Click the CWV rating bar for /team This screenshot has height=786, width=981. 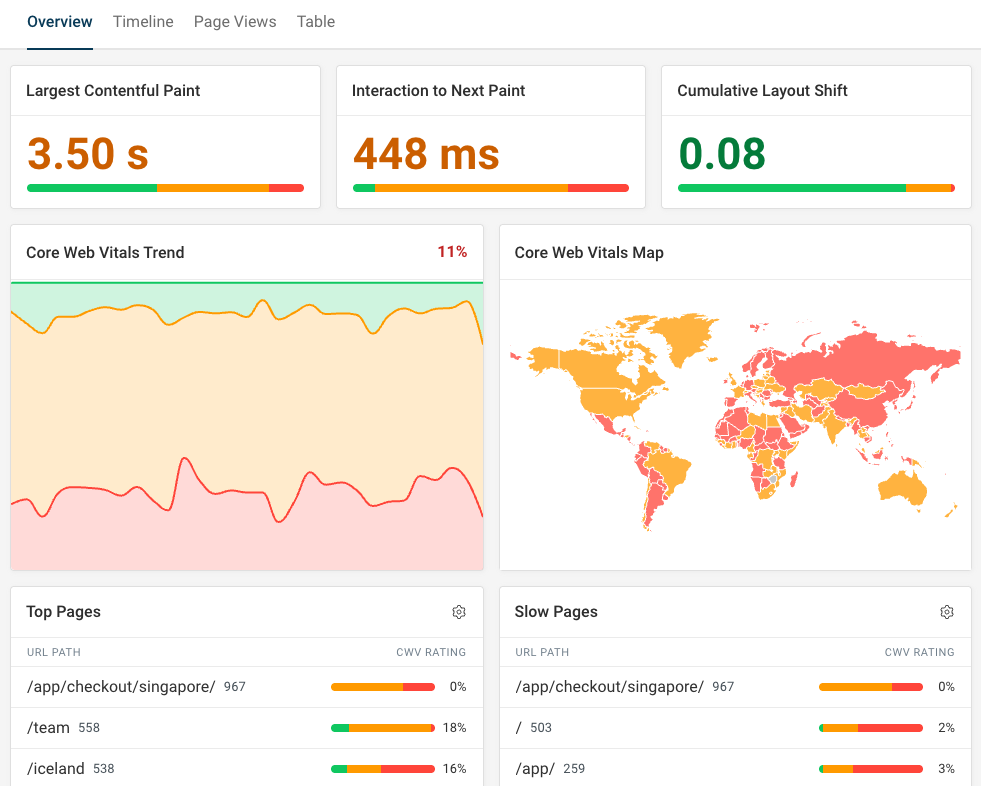[382, 727]
